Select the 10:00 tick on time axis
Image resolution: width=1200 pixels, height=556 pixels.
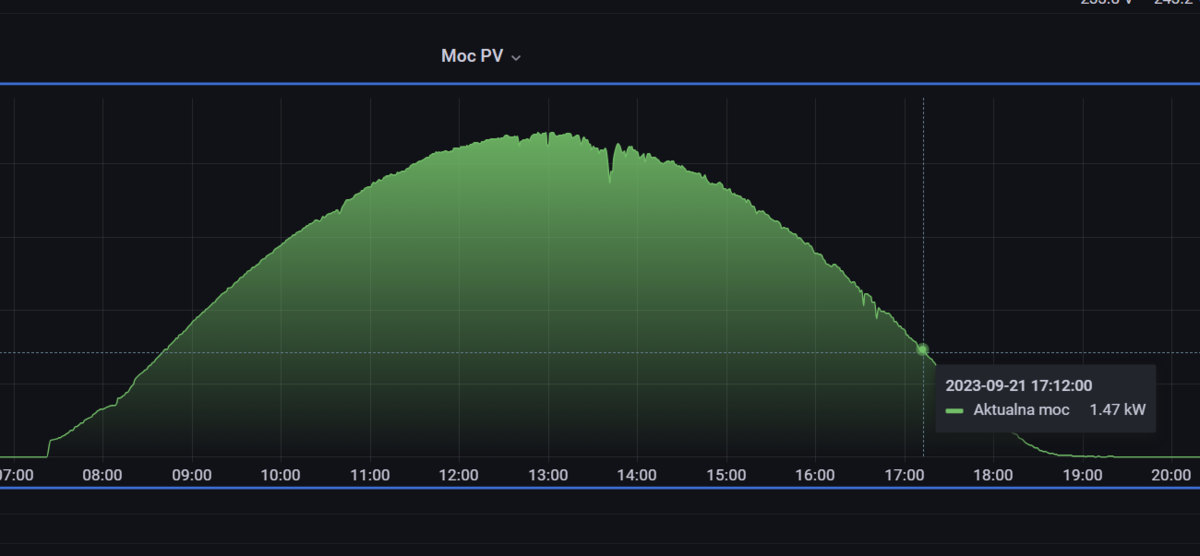tap(281, 475)
